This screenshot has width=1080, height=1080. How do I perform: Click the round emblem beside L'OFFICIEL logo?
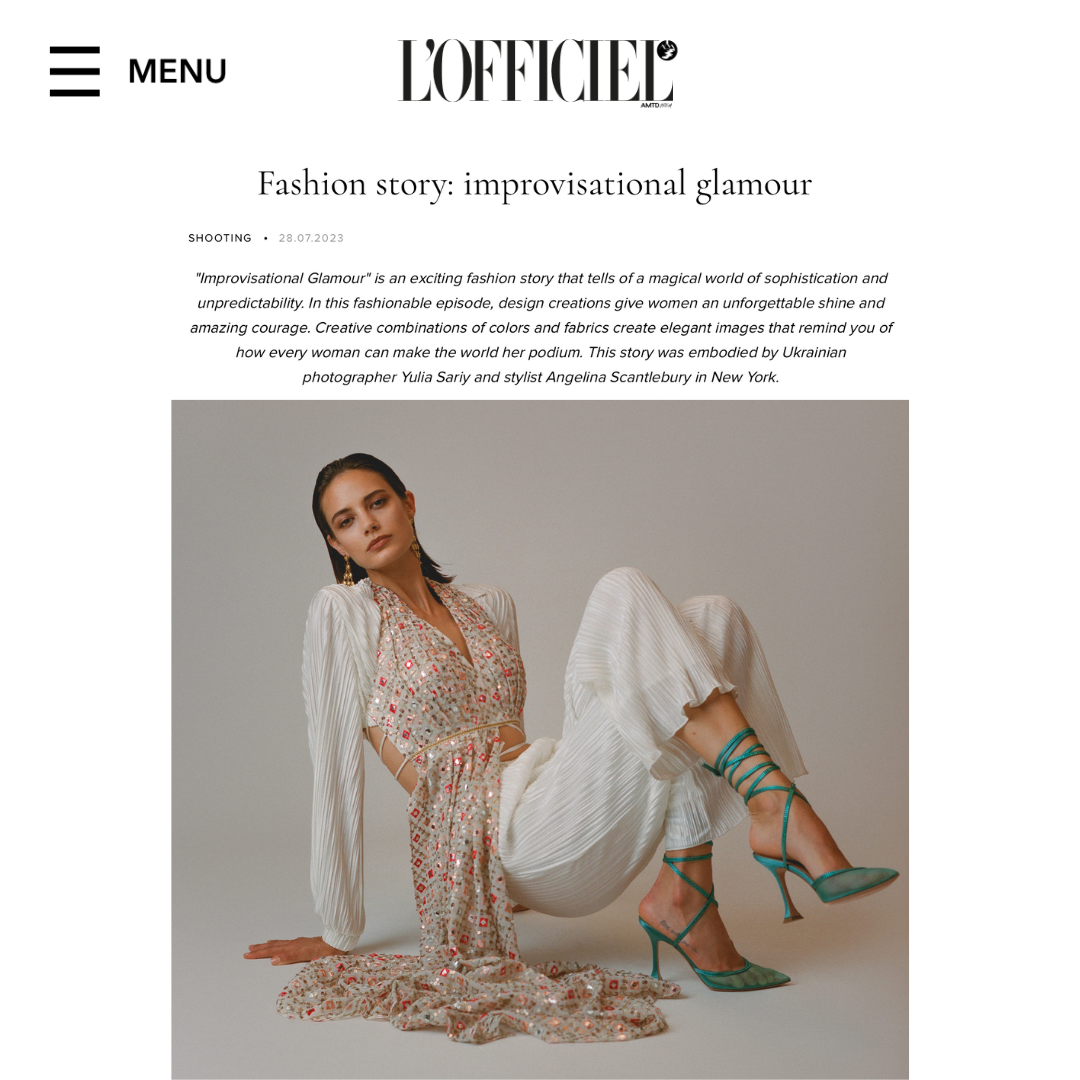pyautogui.click(x=666, y=51)
